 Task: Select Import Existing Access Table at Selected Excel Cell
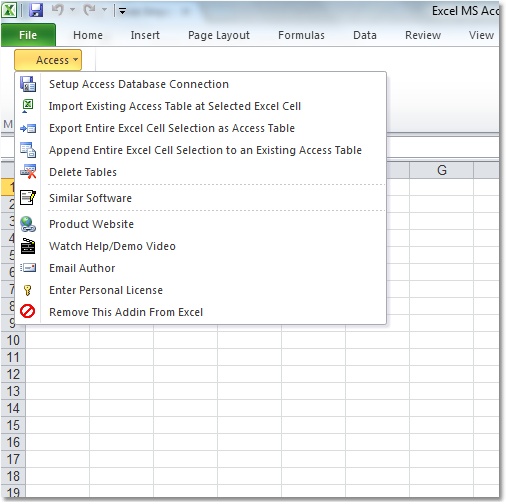coord(201,106)
